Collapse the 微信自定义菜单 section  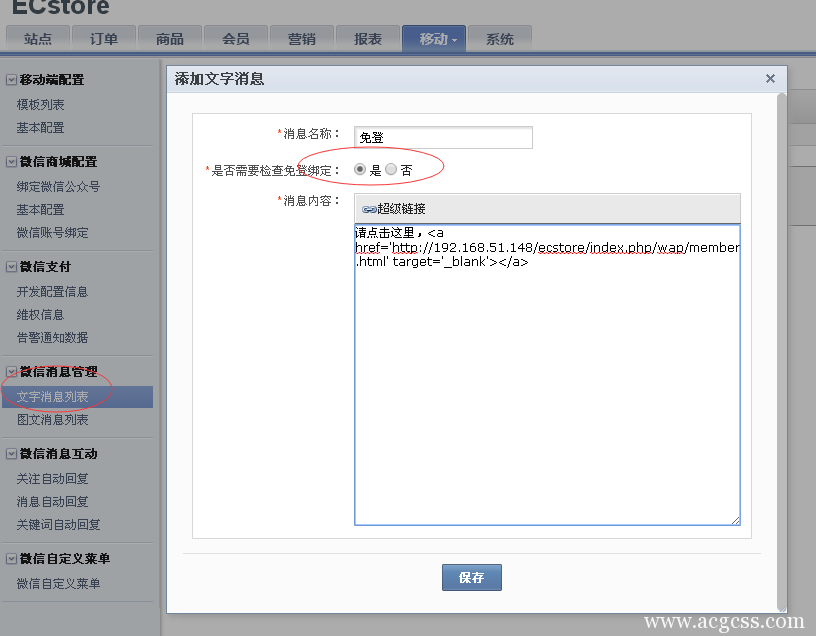(x=11, y=559)
